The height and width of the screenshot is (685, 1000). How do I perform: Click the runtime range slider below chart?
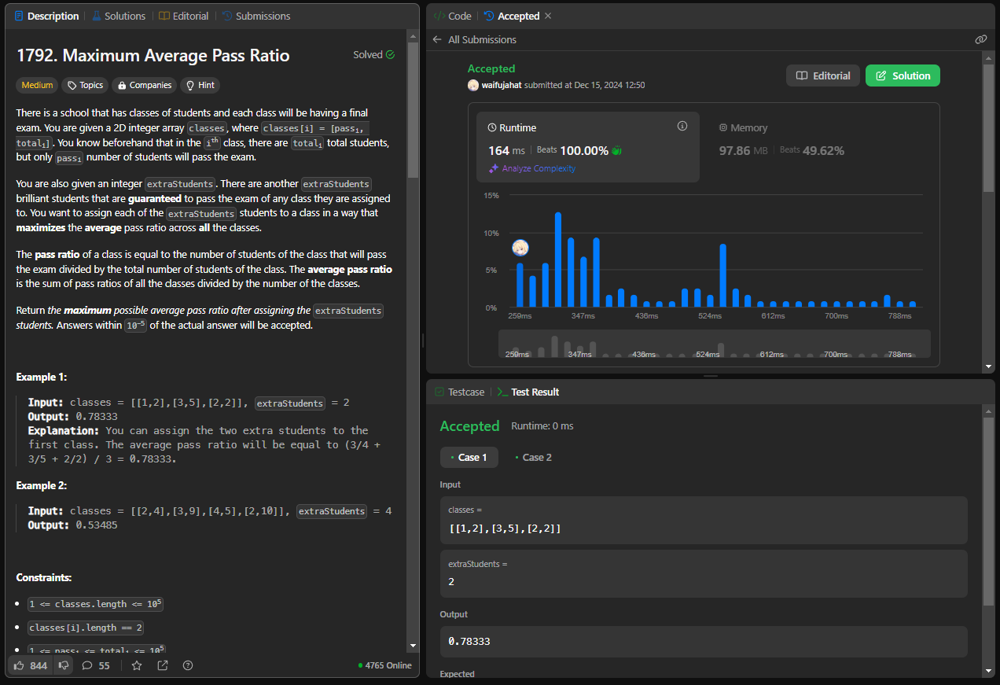(714, 344)
